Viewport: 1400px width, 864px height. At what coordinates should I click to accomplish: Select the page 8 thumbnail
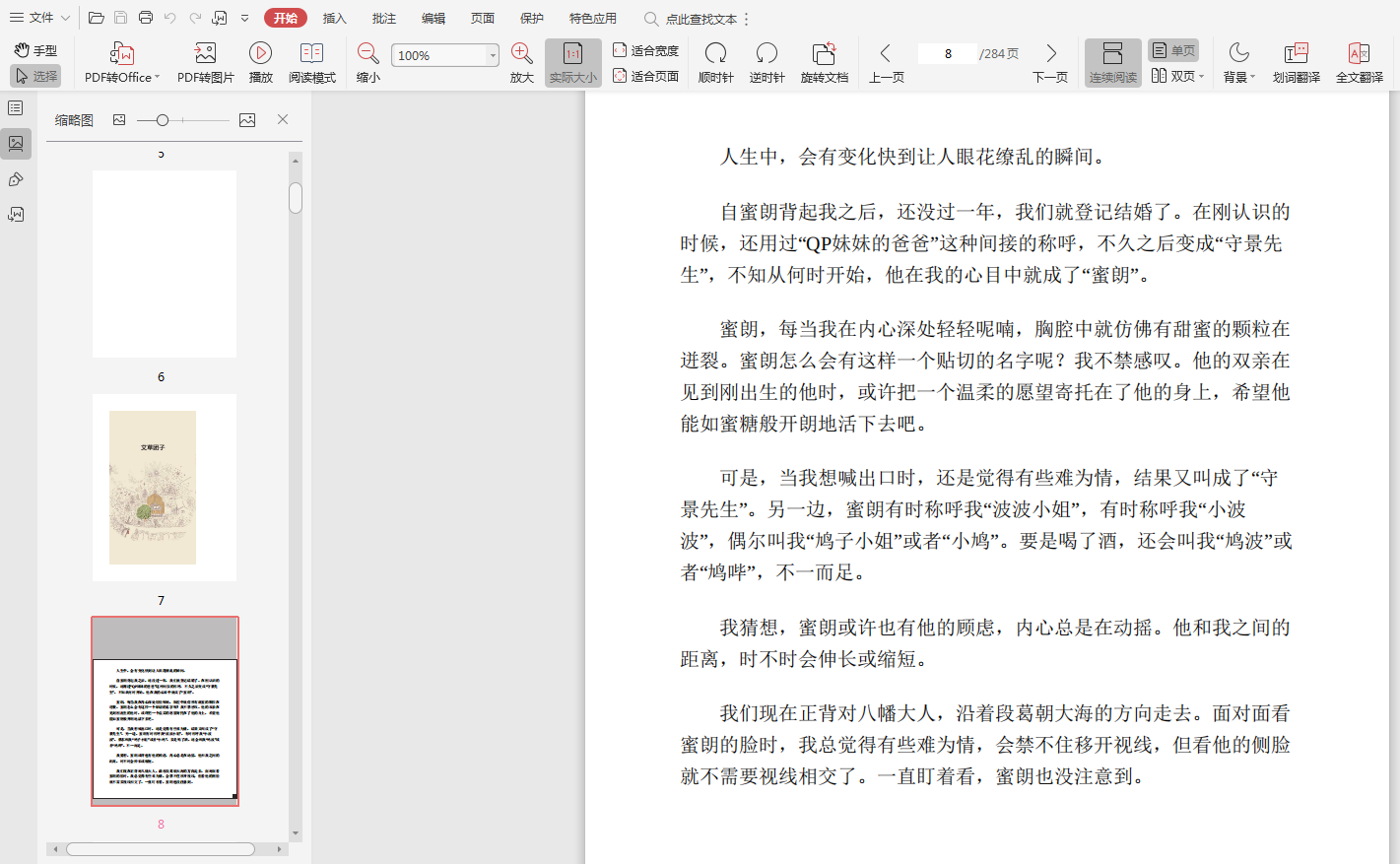pyautogui.click(x=165, y=711)
